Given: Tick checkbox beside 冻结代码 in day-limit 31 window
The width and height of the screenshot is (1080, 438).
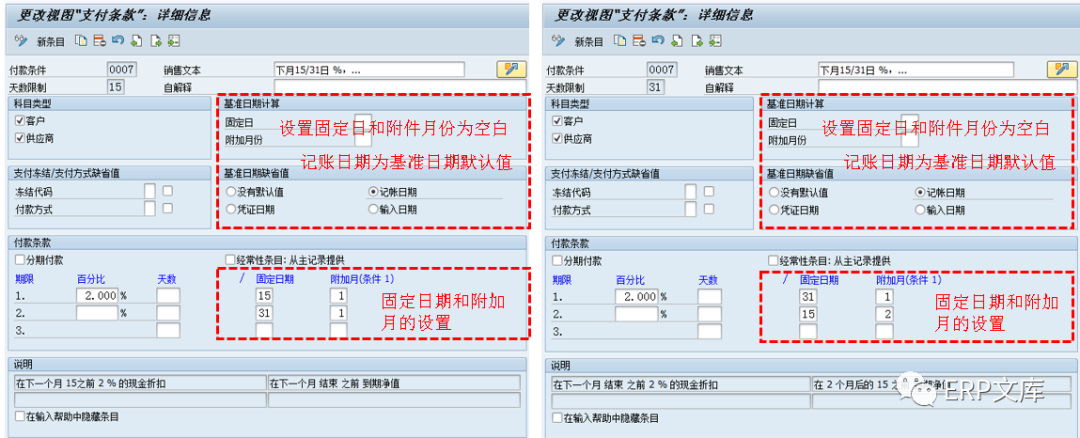Looking at the screenshot, I should point(709,191).
